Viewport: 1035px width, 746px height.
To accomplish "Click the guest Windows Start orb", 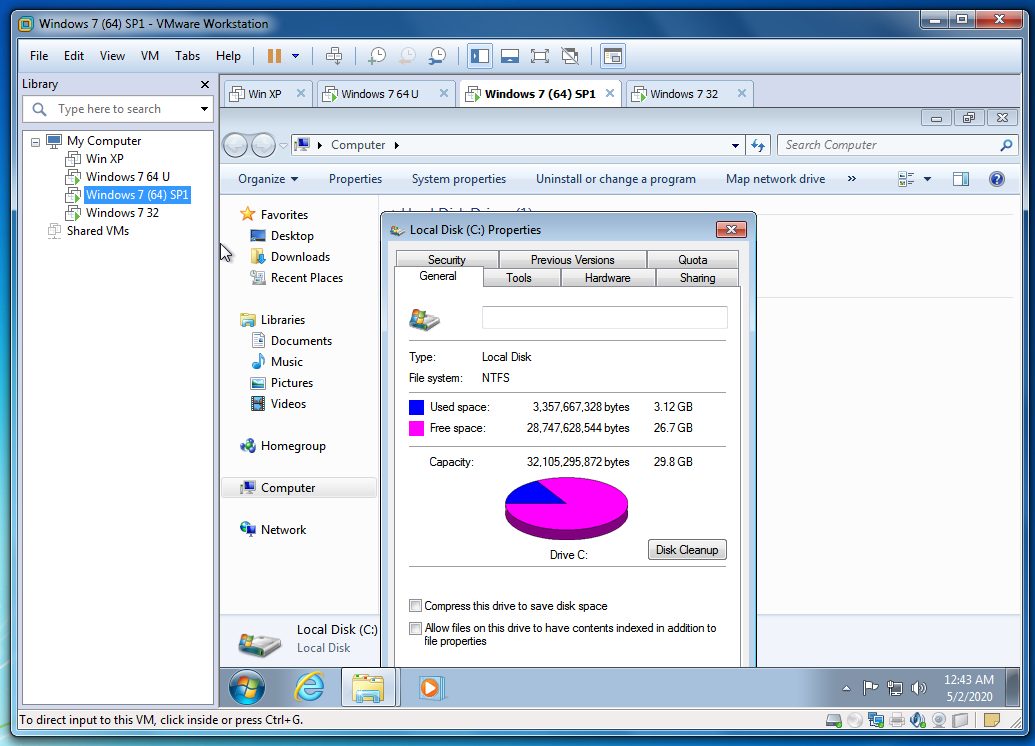I will click(247, 688).
